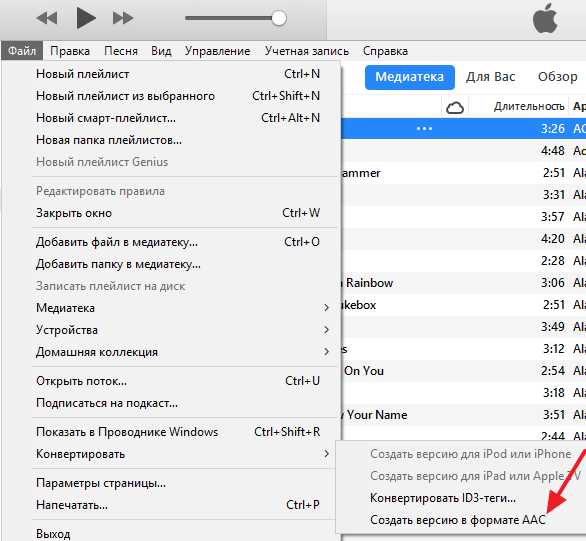The width and height of the screenshot is (586, 541).
Task: Start playback with the play button
Action: [86, 18]
